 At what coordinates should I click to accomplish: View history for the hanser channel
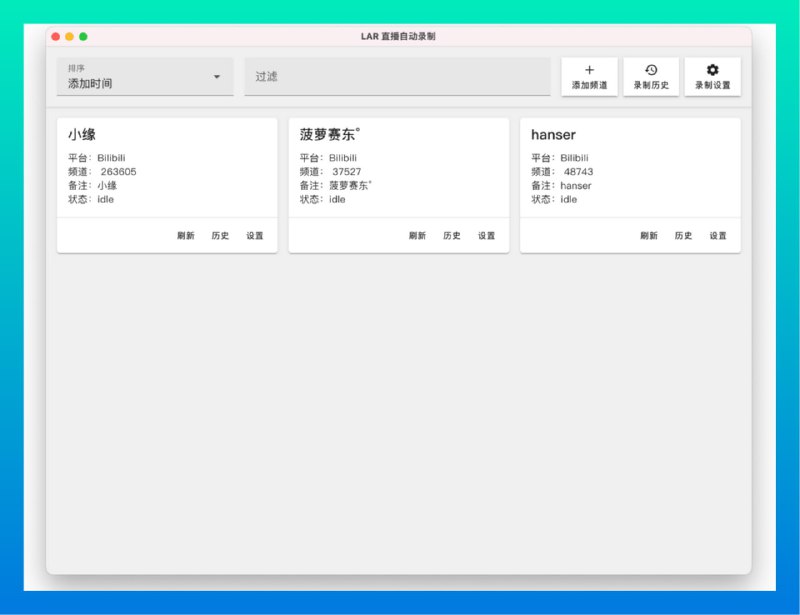(685, 236)
